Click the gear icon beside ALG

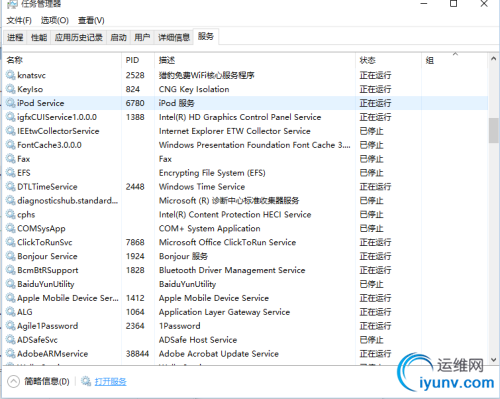(x=11, y=312)
